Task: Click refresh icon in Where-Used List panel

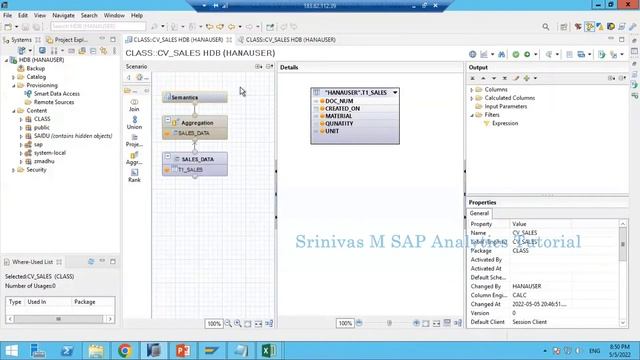Action: point(91,262)
